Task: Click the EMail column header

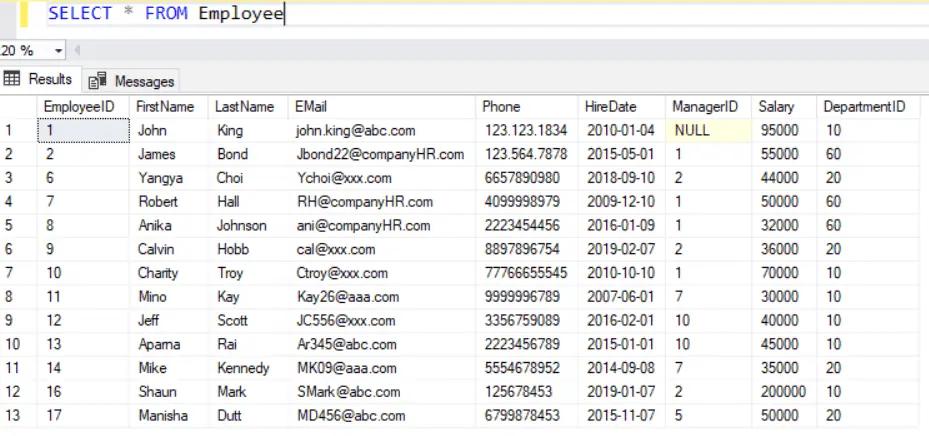Action: pos(310,106)
